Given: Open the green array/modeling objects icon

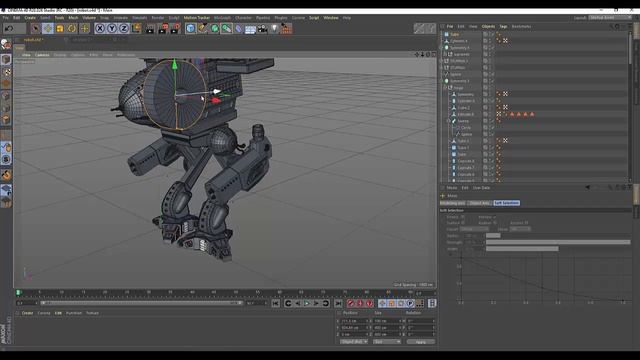Looking at the screenshot, I should (227, 28).
